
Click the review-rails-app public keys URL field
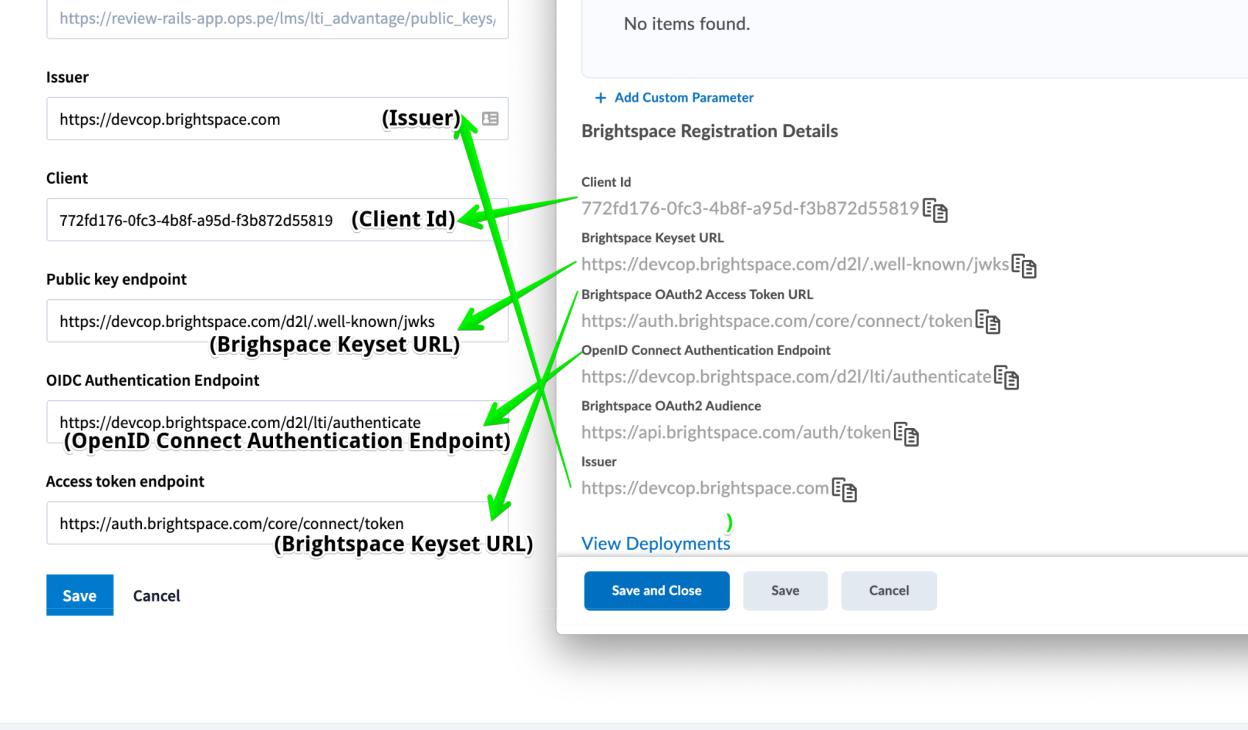pyautogui.click(x=277, y=18)
